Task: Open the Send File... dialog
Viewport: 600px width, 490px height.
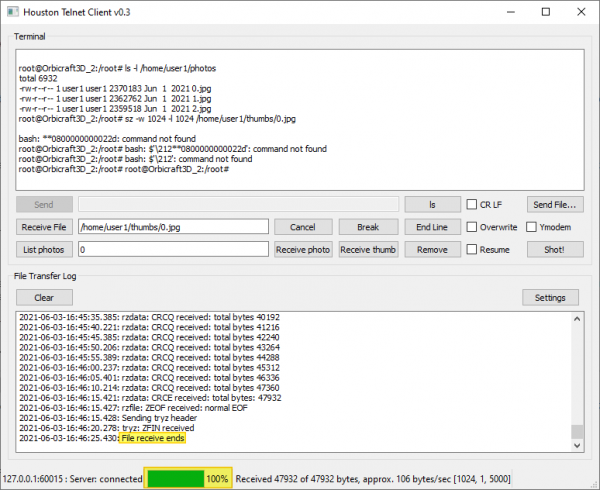Action: [555, 204]
